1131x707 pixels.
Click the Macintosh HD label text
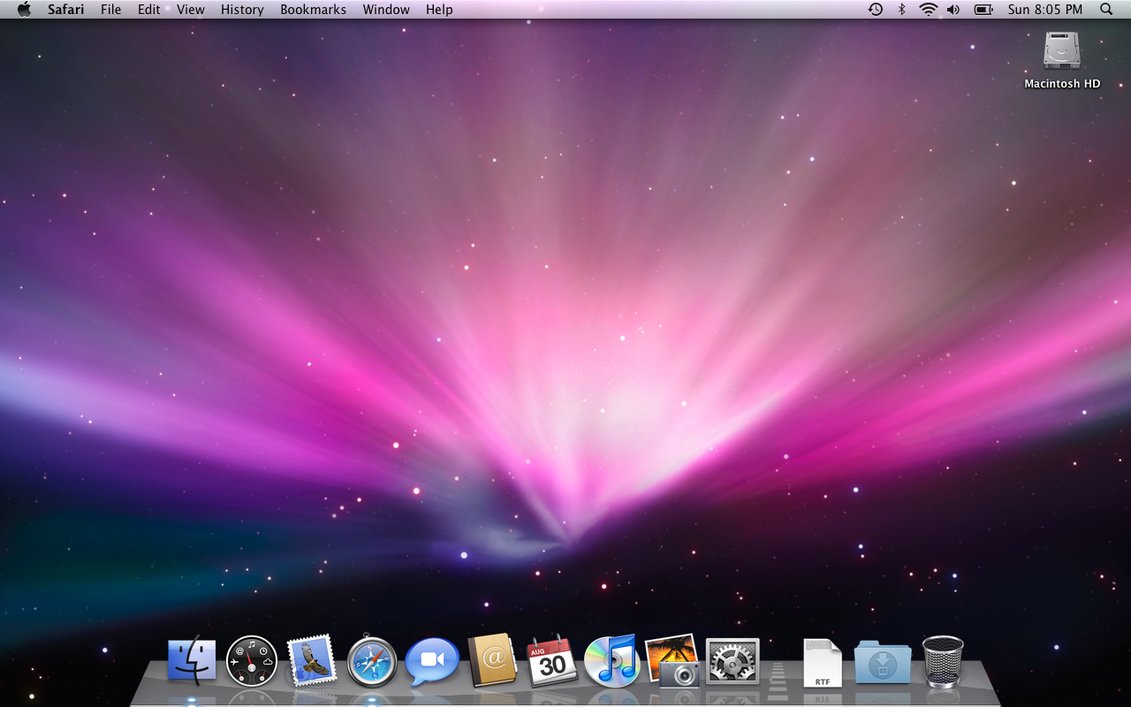click(1062, 84)
